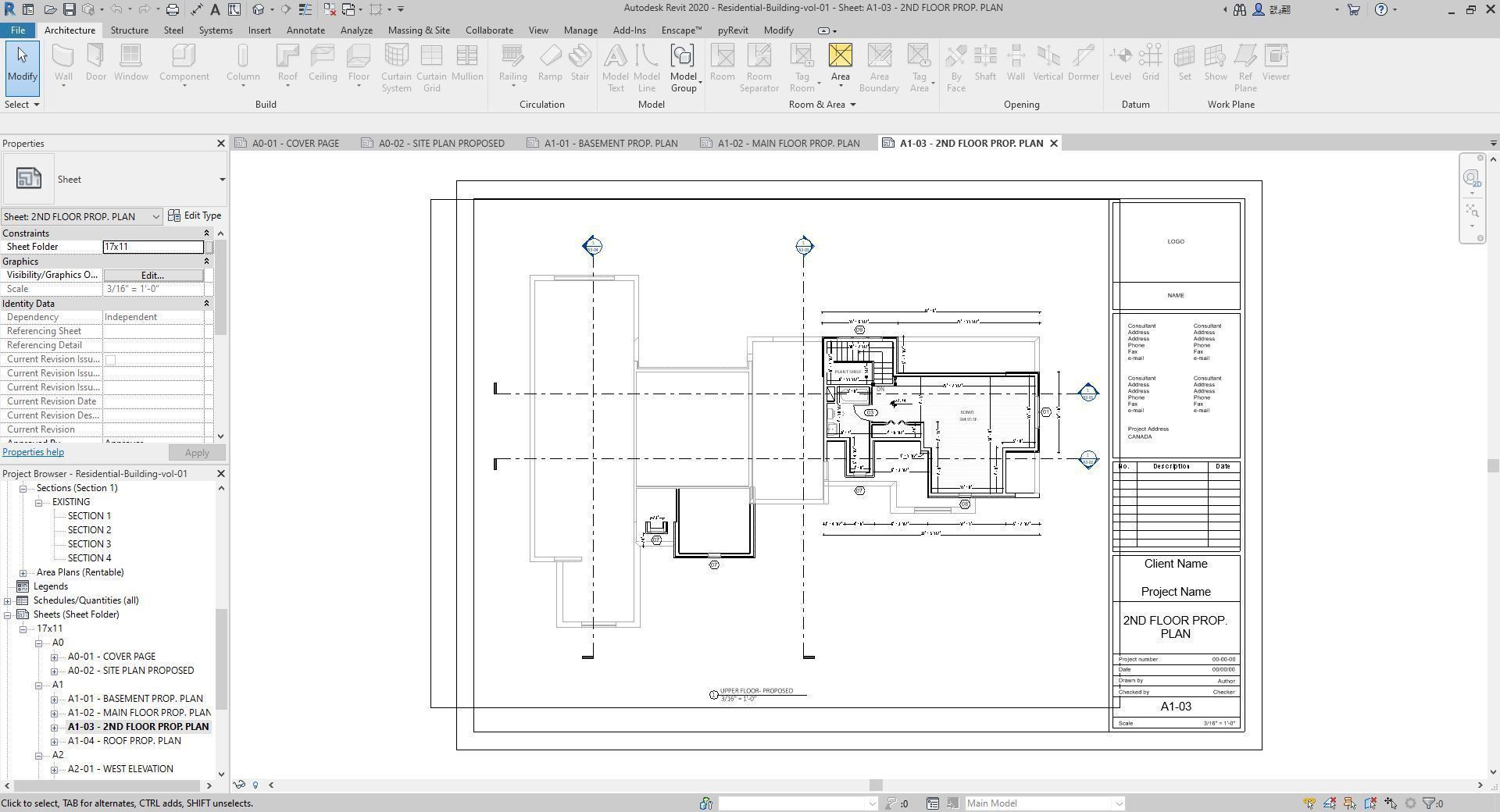Click the Model Text tool

point(616,69)
